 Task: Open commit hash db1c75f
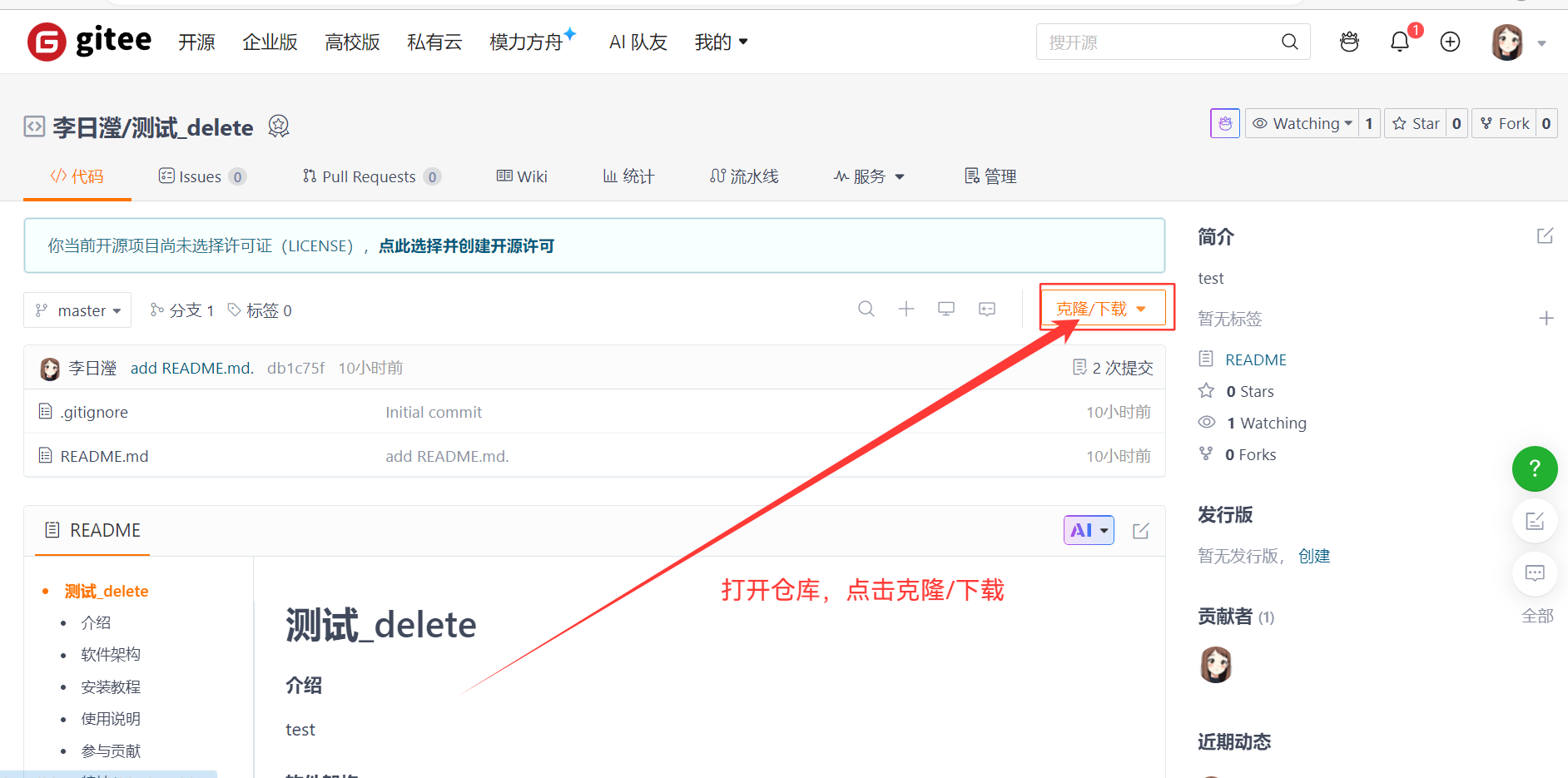[x=295, y=368]
